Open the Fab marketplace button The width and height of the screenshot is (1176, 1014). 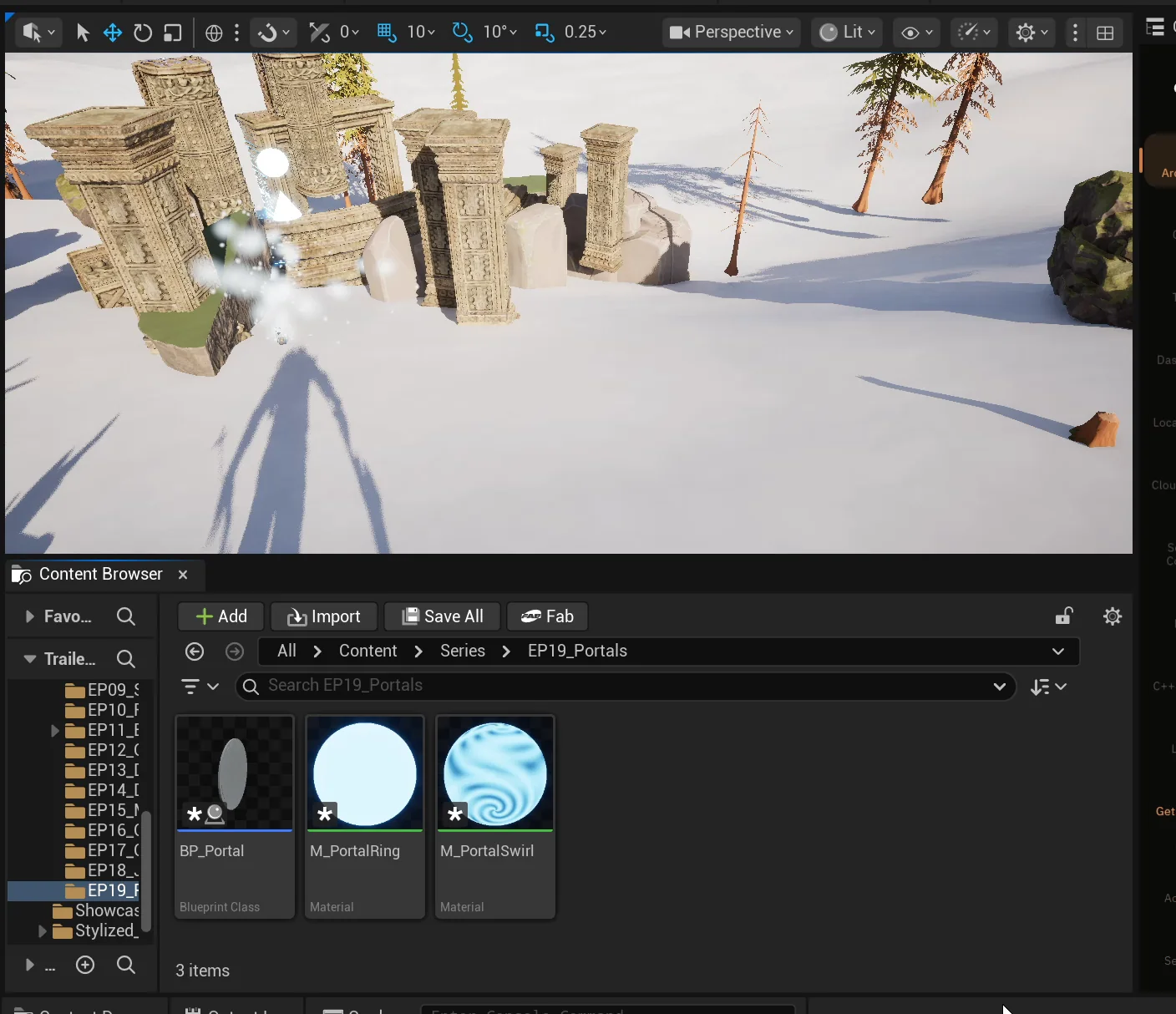[x=547, y=616]
